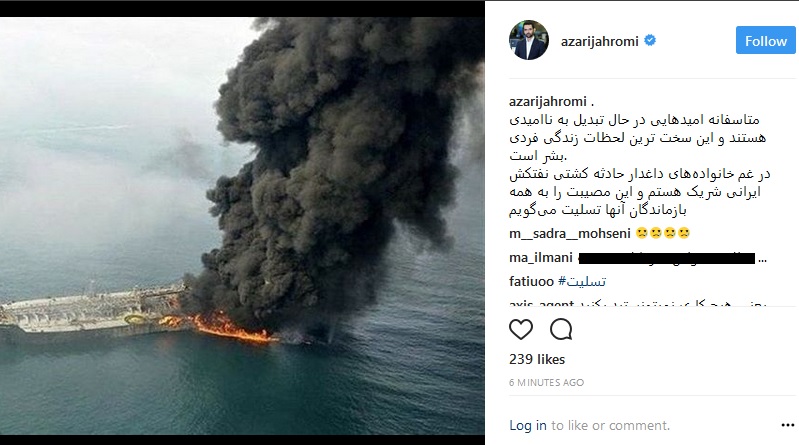Click the Persian caption text
This screenshot has height=445, width=799.
click(640, 165)
